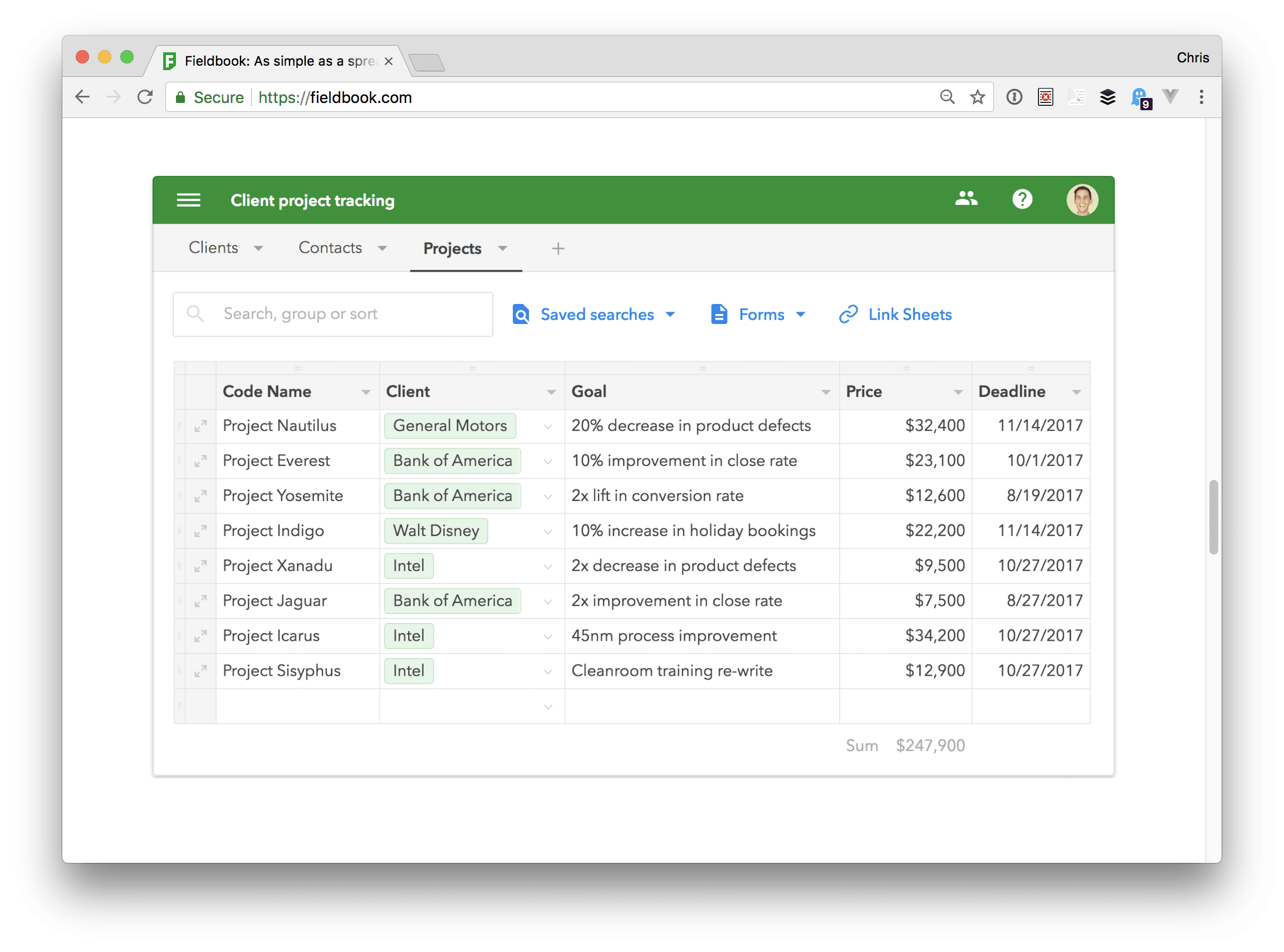Click the Chris profile name in Chrome

point(1192,58)
